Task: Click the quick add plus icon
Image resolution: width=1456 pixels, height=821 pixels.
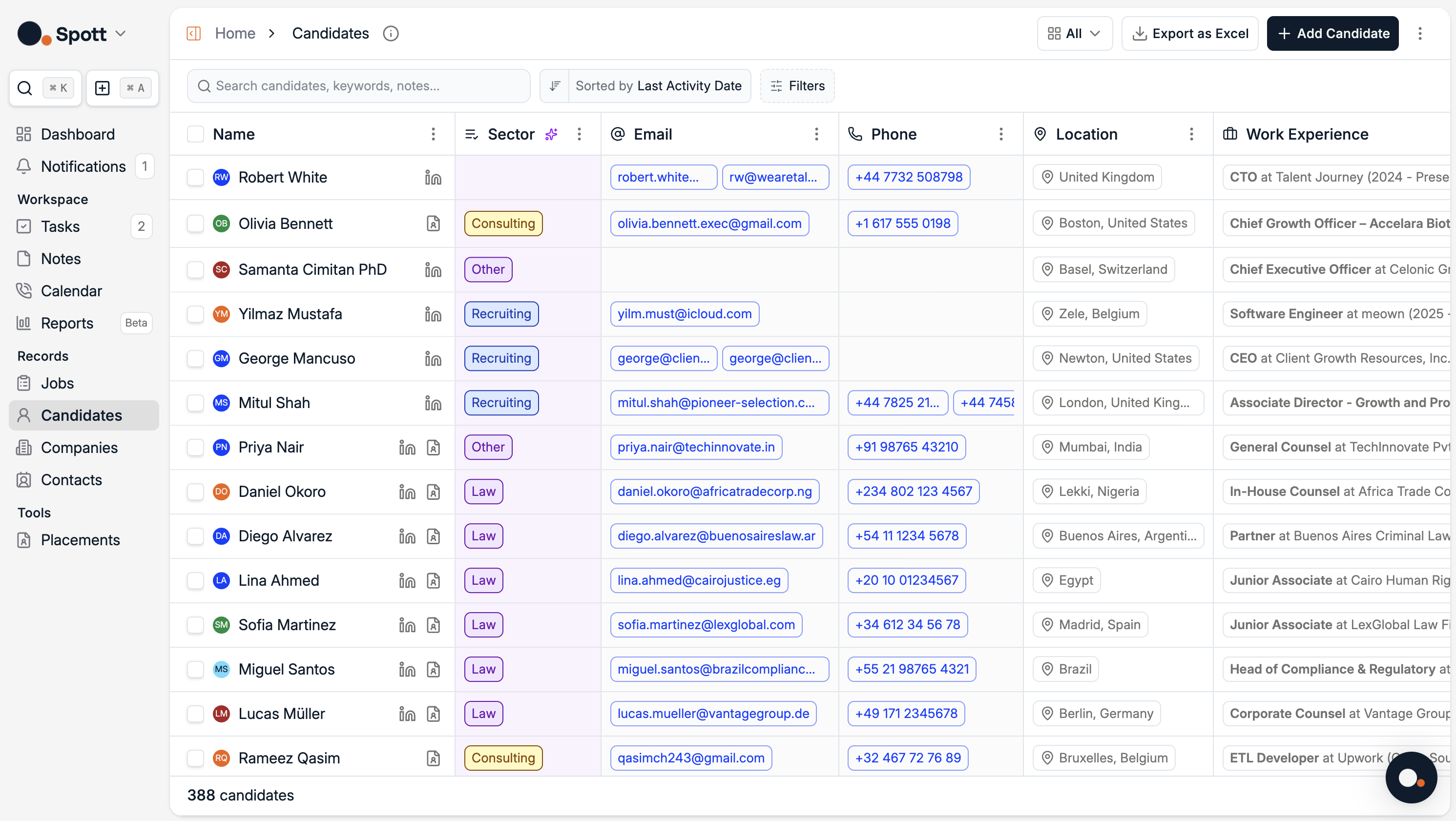Action: (x=103, y=87)
